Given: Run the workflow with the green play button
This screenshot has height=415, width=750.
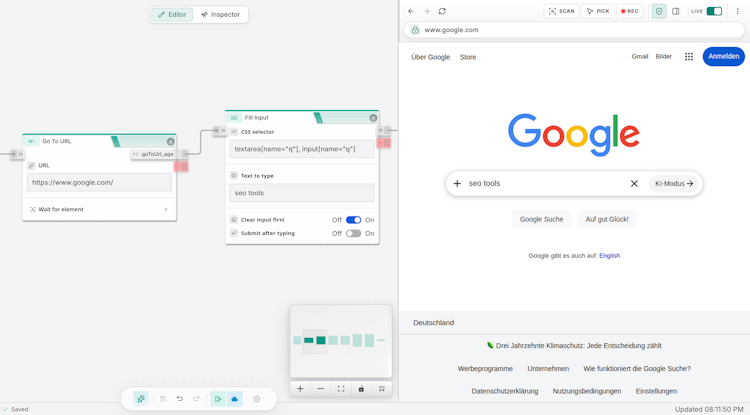Looking at the screenshot, I should tap(218, 399).
